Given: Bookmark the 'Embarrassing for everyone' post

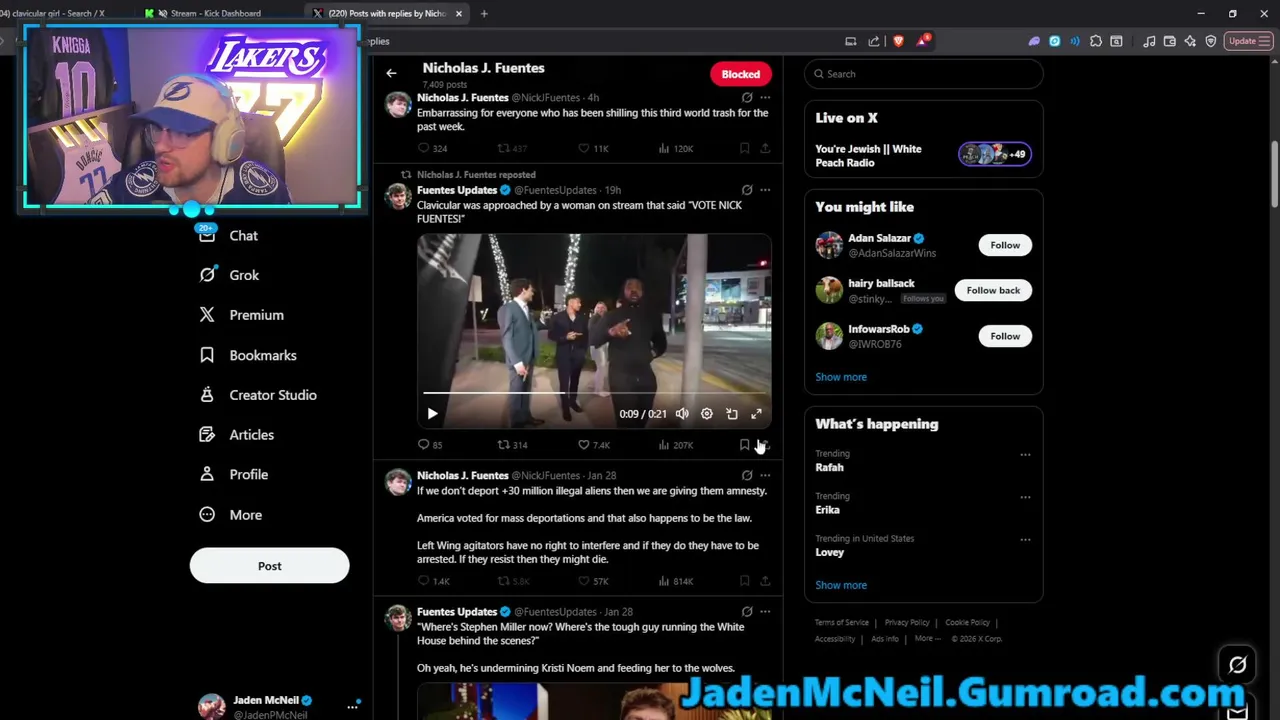Looking at the screenshot, I should pyautogui.click(x=744, y=149).
